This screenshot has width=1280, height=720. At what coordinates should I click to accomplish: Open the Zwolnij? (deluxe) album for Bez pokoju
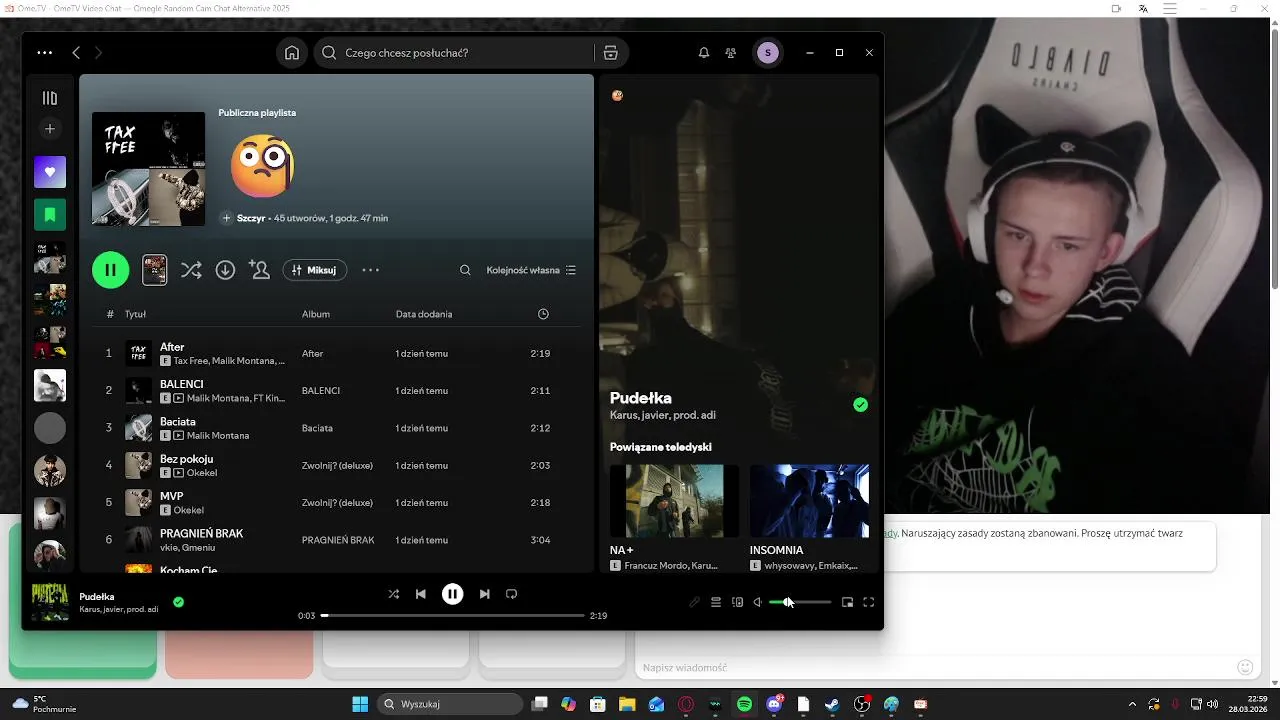(337, 465)
